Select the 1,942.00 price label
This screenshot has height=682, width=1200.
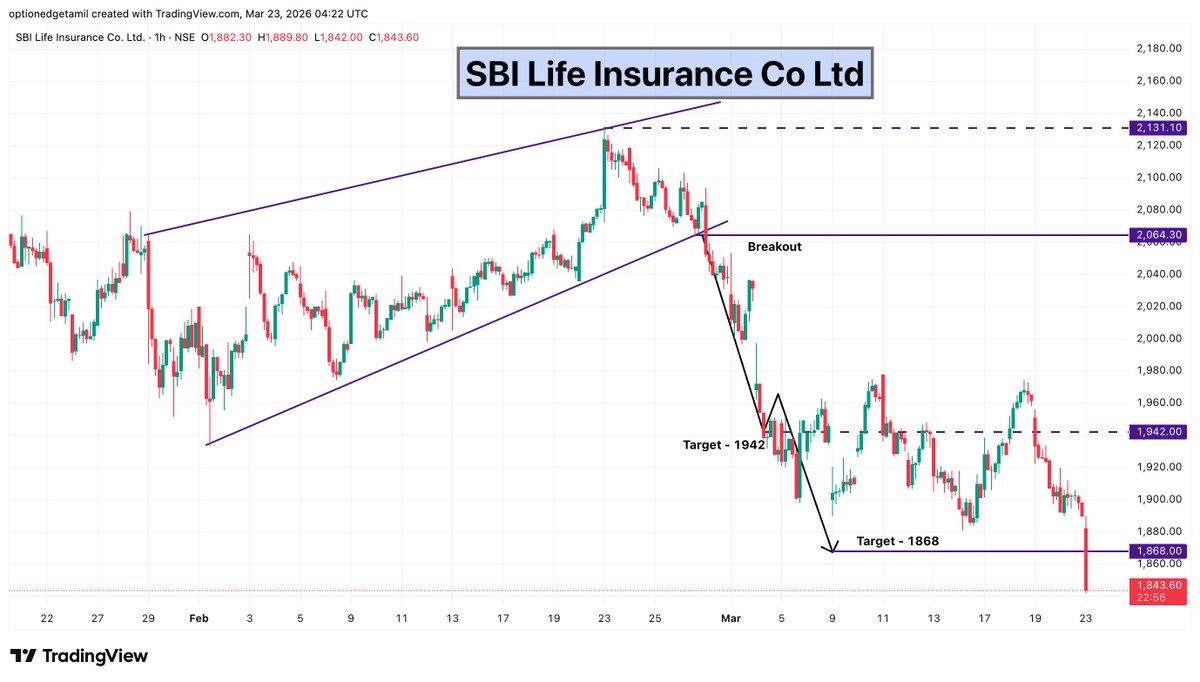pos(1158,432)
